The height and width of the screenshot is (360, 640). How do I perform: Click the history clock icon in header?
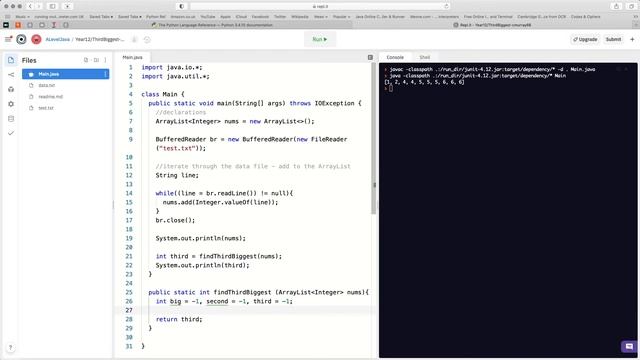click(147, 39)
